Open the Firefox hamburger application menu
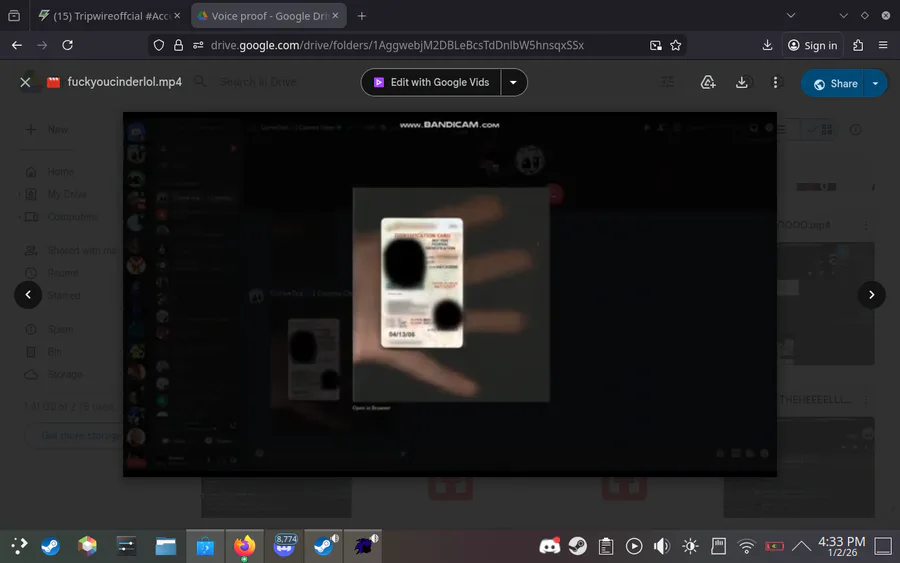900x563 pixels. pyautogui.click(x=883, y=45)
